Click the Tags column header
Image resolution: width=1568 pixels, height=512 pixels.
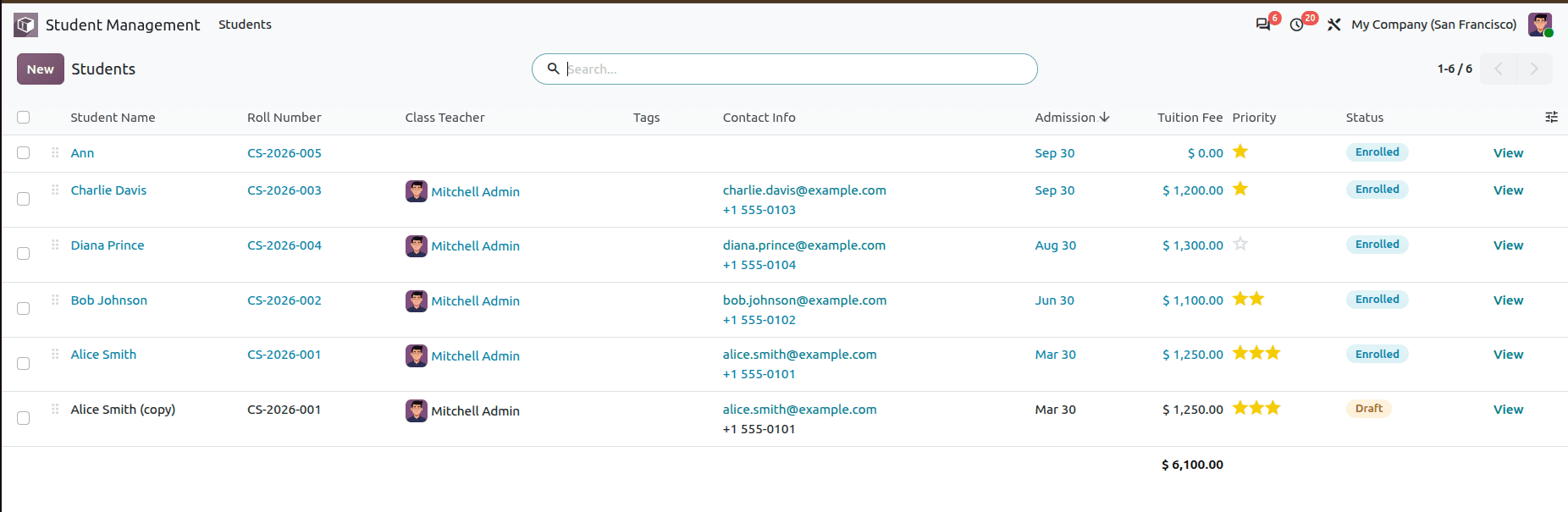[x=646, y=118]
